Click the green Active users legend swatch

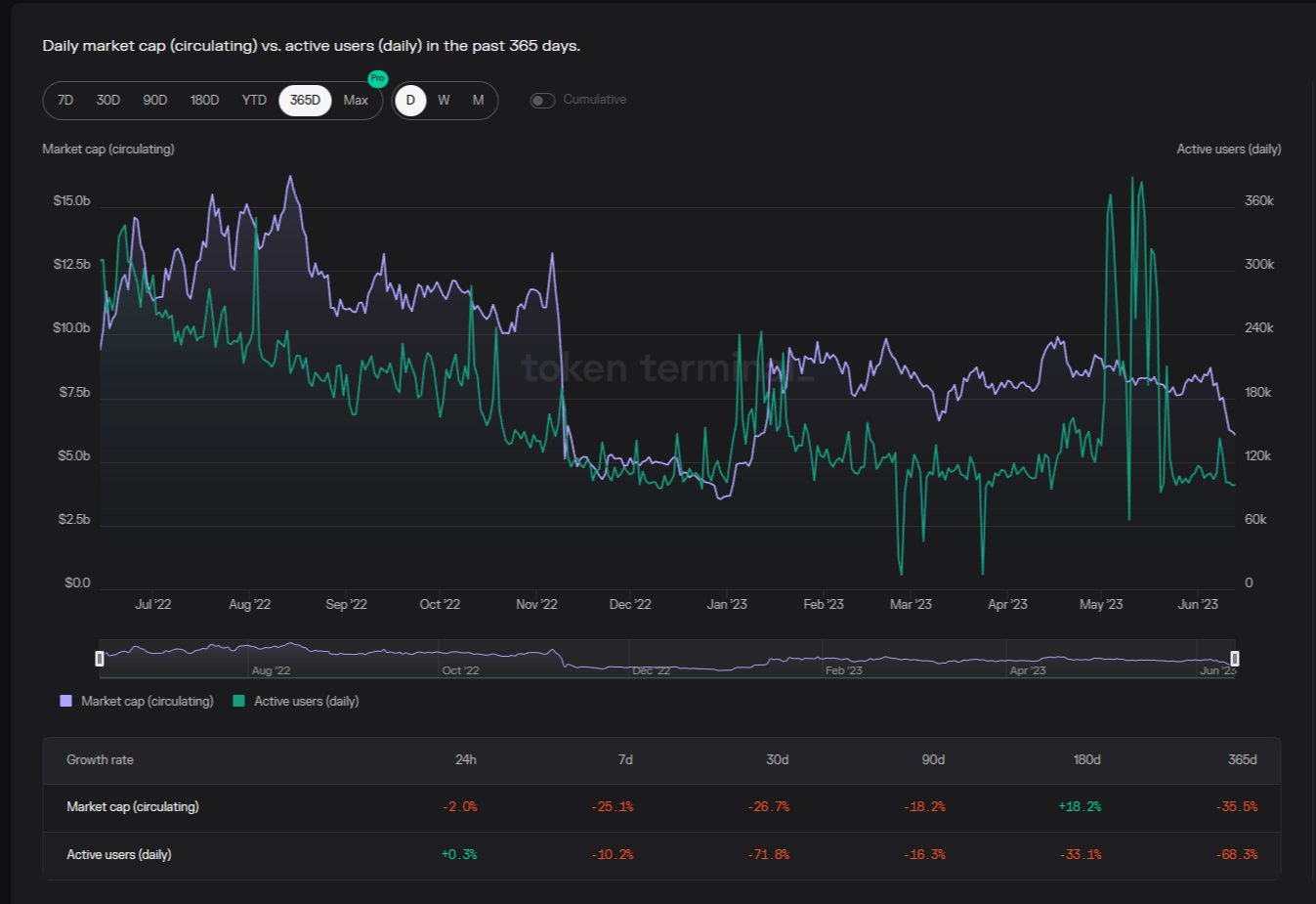click(238, 702)
